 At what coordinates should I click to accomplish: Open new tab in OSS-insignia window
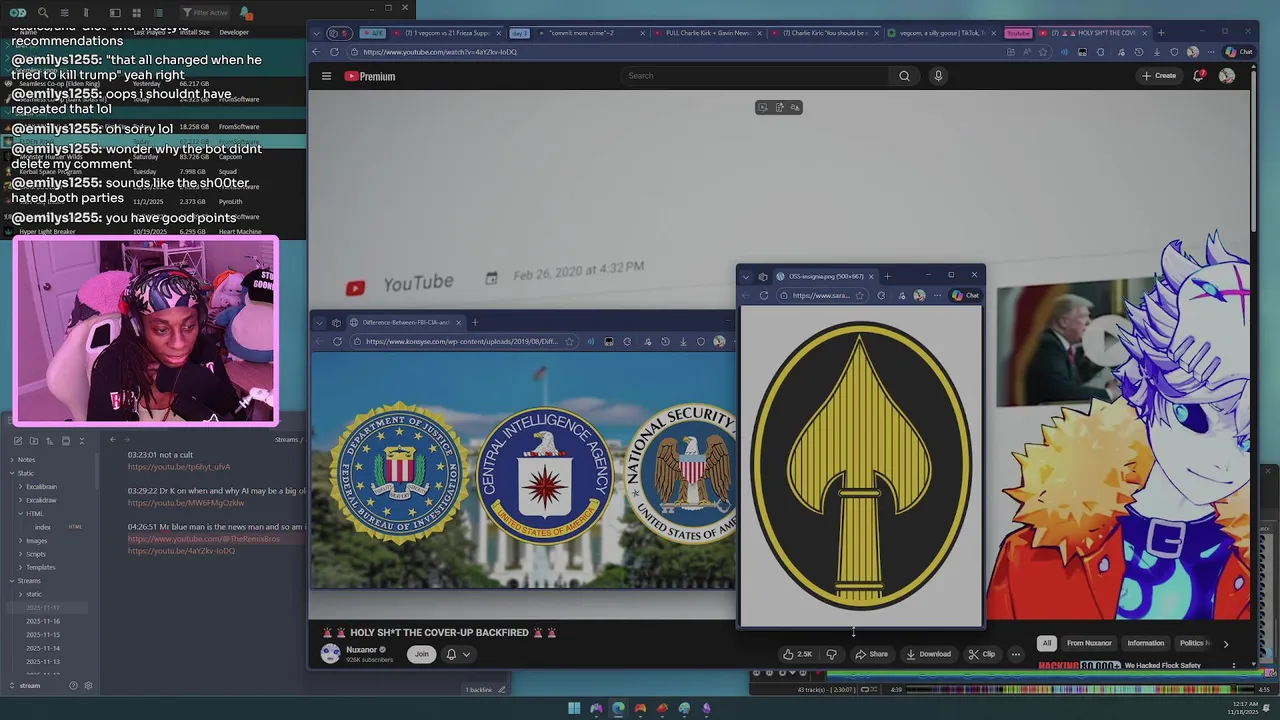tap(887, 276)
